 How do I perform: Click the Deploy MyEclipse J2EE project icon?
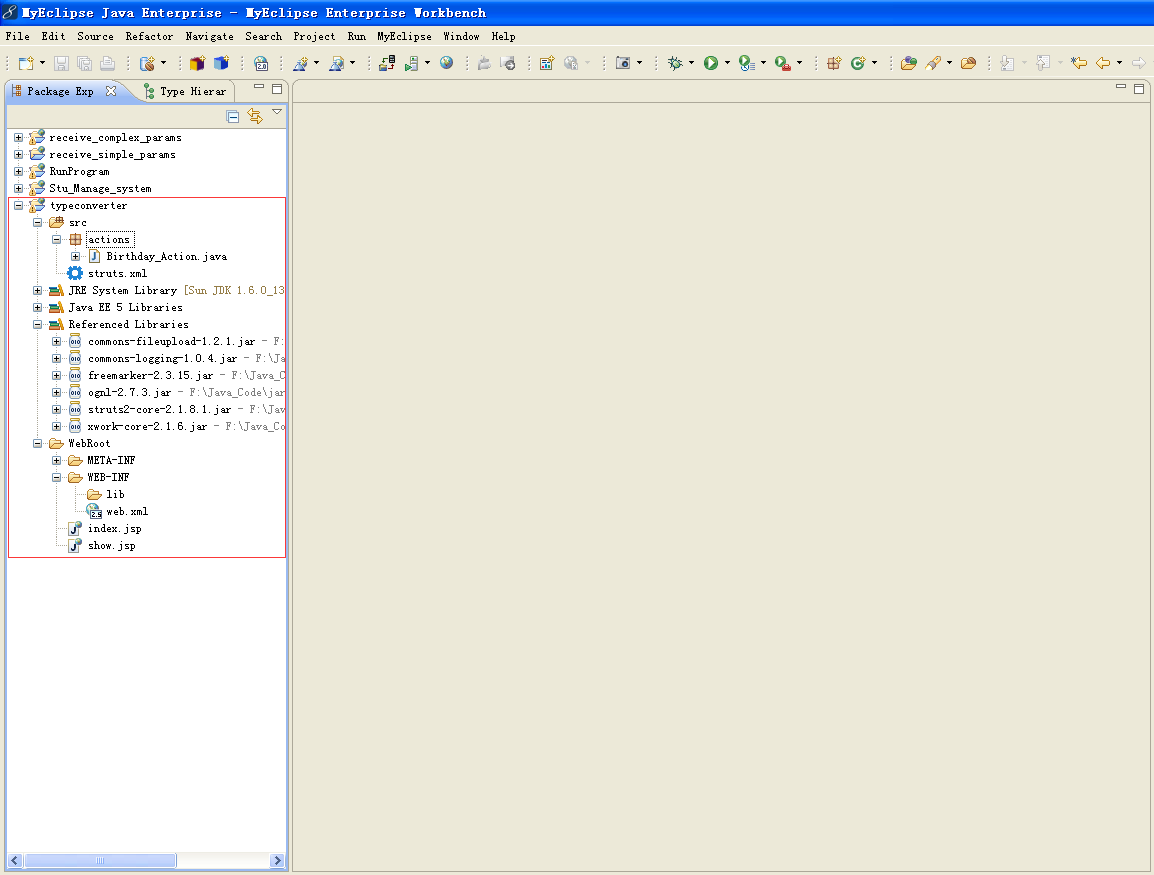click(387, 63)
